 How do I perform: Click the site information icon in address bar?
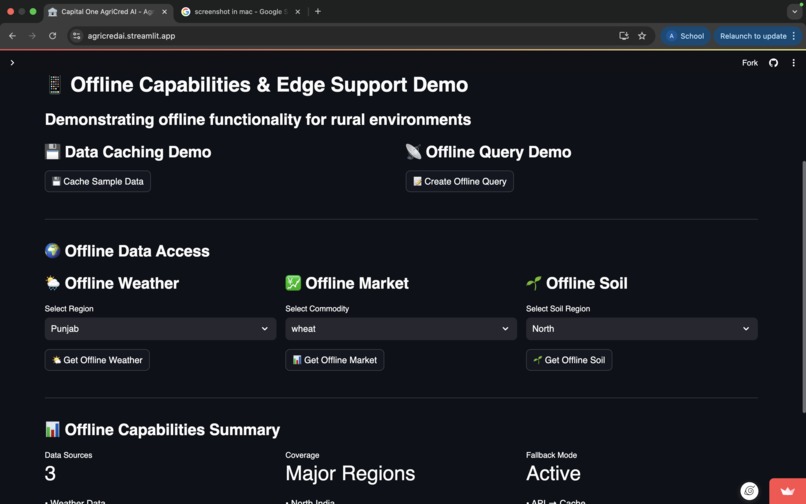pos(77,36)
